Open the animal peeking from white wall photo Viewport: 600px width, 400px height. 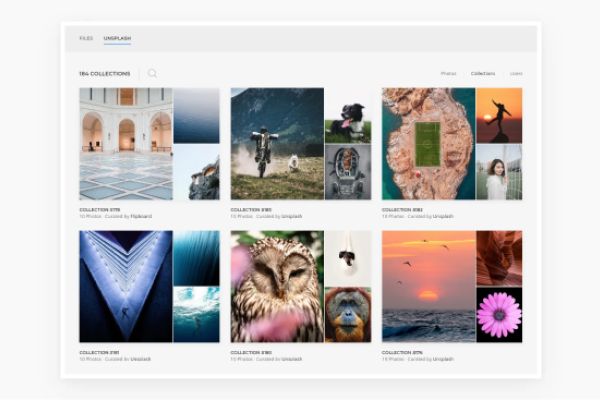pos(348,258)
